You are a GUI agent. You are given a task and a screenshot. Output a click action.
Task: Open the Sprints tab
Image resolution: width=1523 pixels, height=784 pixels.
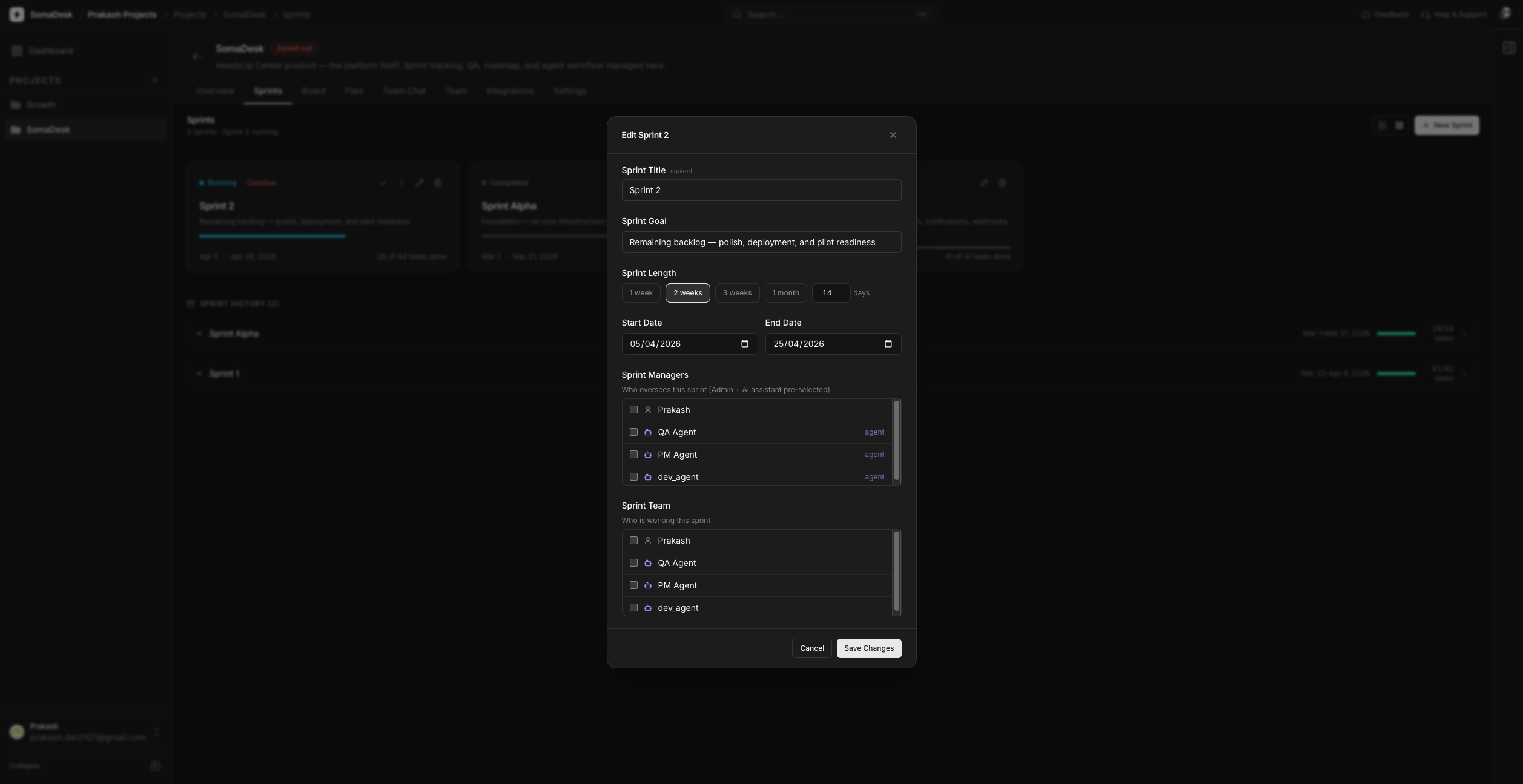pyautogui.click(x=268, y=91)
